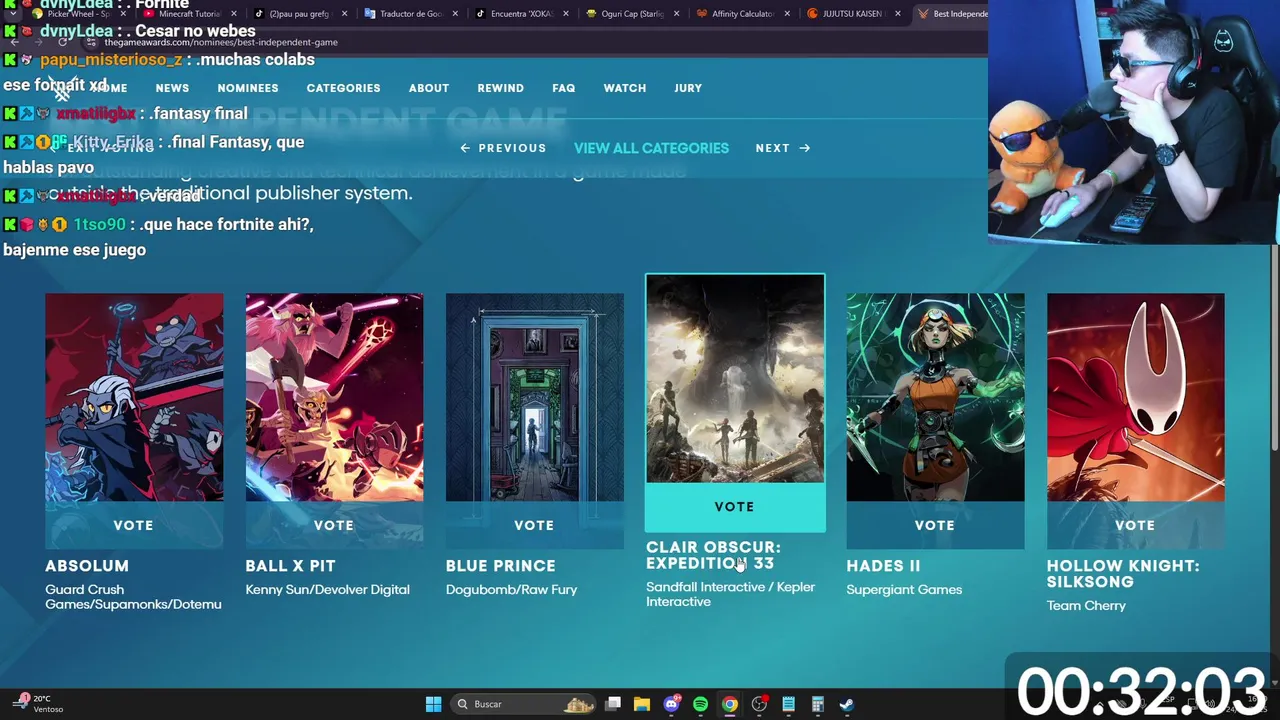The image size is (1280, 720).
Task: Go to the PREVIOUS category
Action: coord(503,148)
